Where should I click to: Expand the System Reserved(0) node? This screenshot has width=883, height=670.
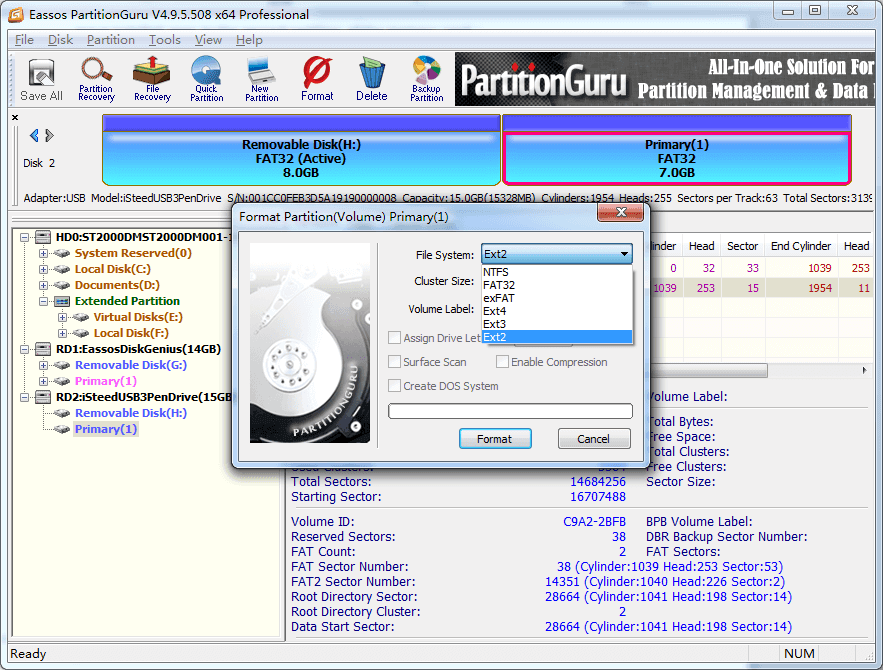43,253
